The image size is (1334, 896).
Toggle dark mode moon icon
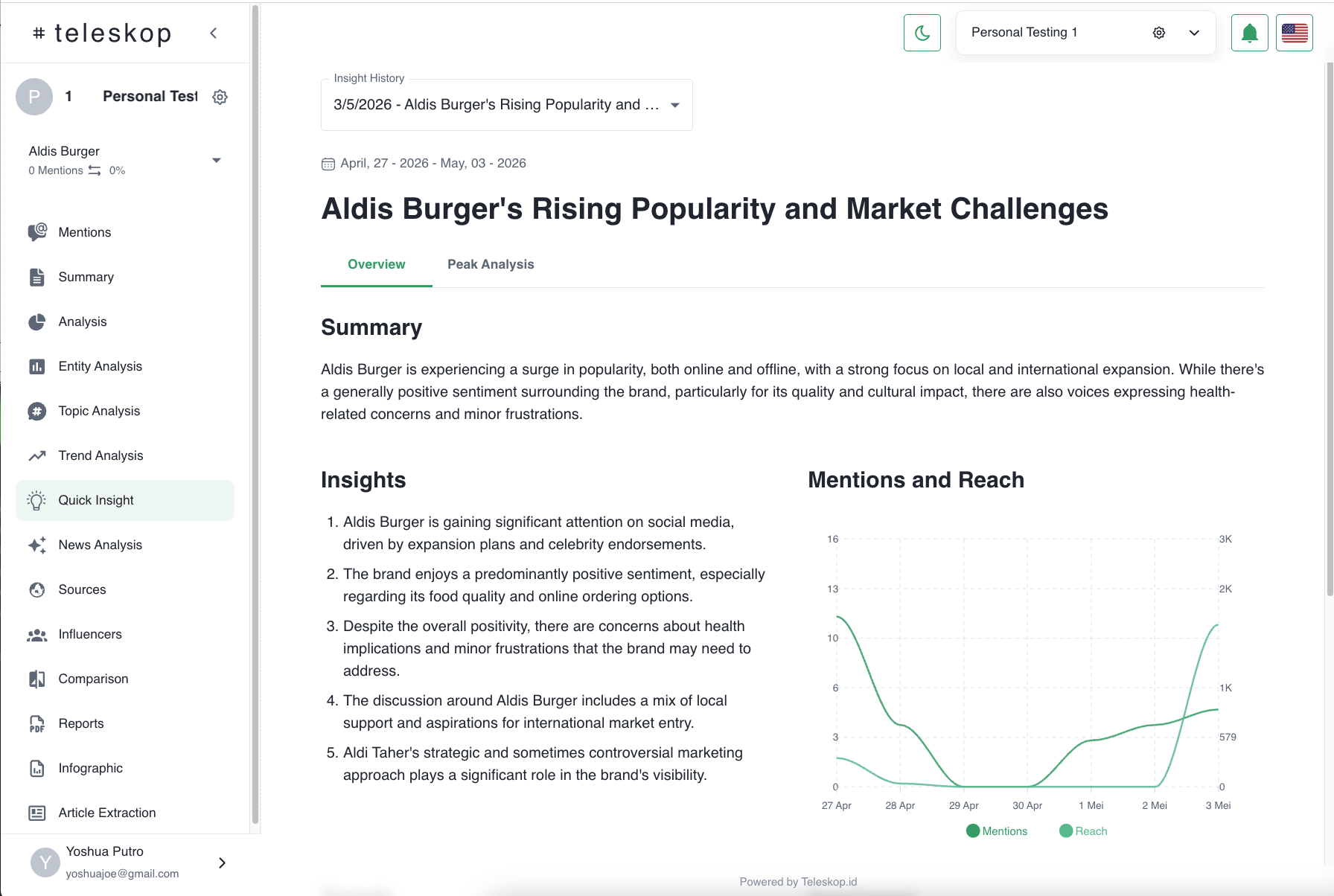[922, 33]
